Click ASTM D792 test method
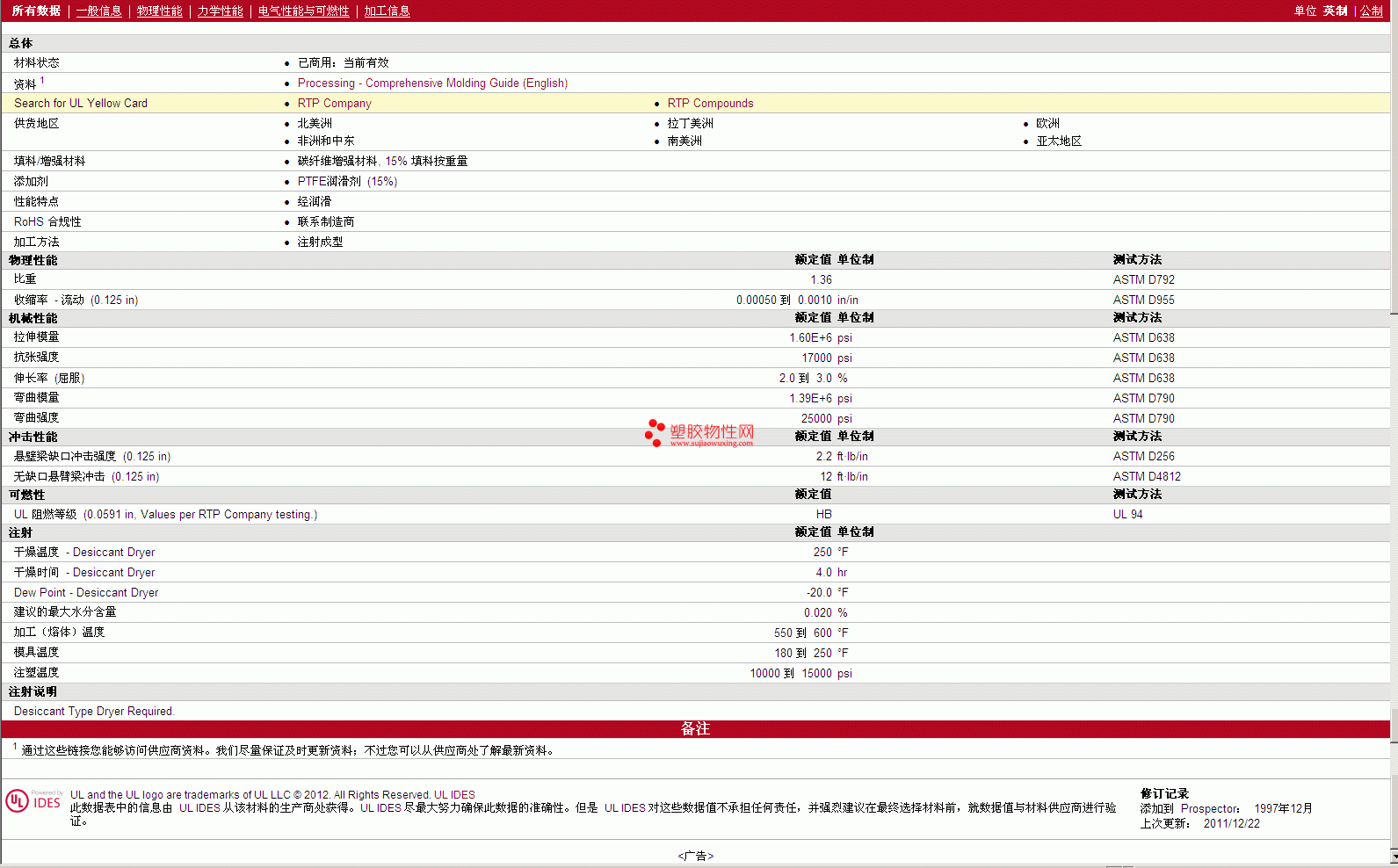 pyautogui.click(x=1143, y=279)
